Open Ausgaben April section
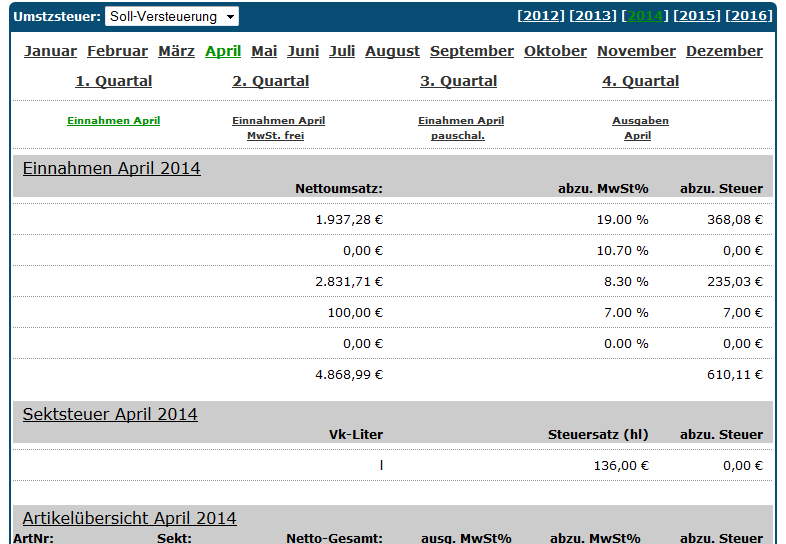 (x=640, y=128)
